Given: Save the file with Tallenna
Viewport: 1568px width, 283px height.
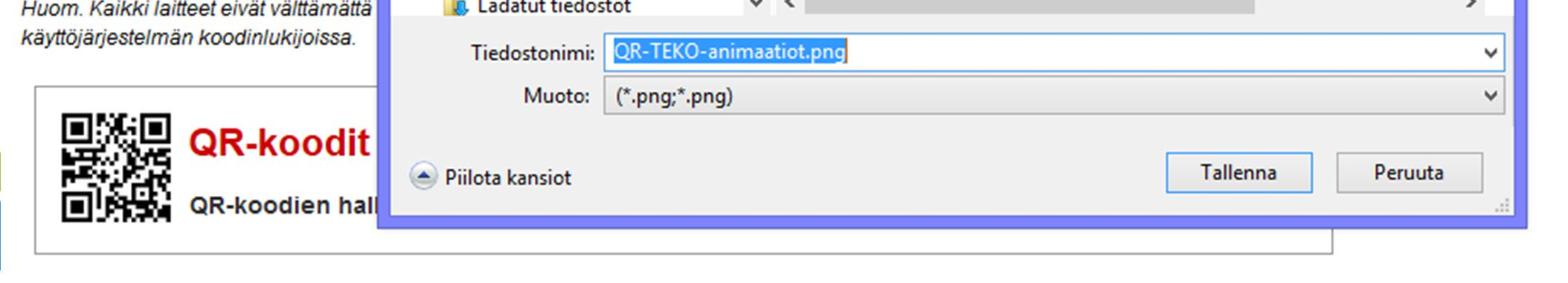Looking at the screenshot, I should [1238, 173].
